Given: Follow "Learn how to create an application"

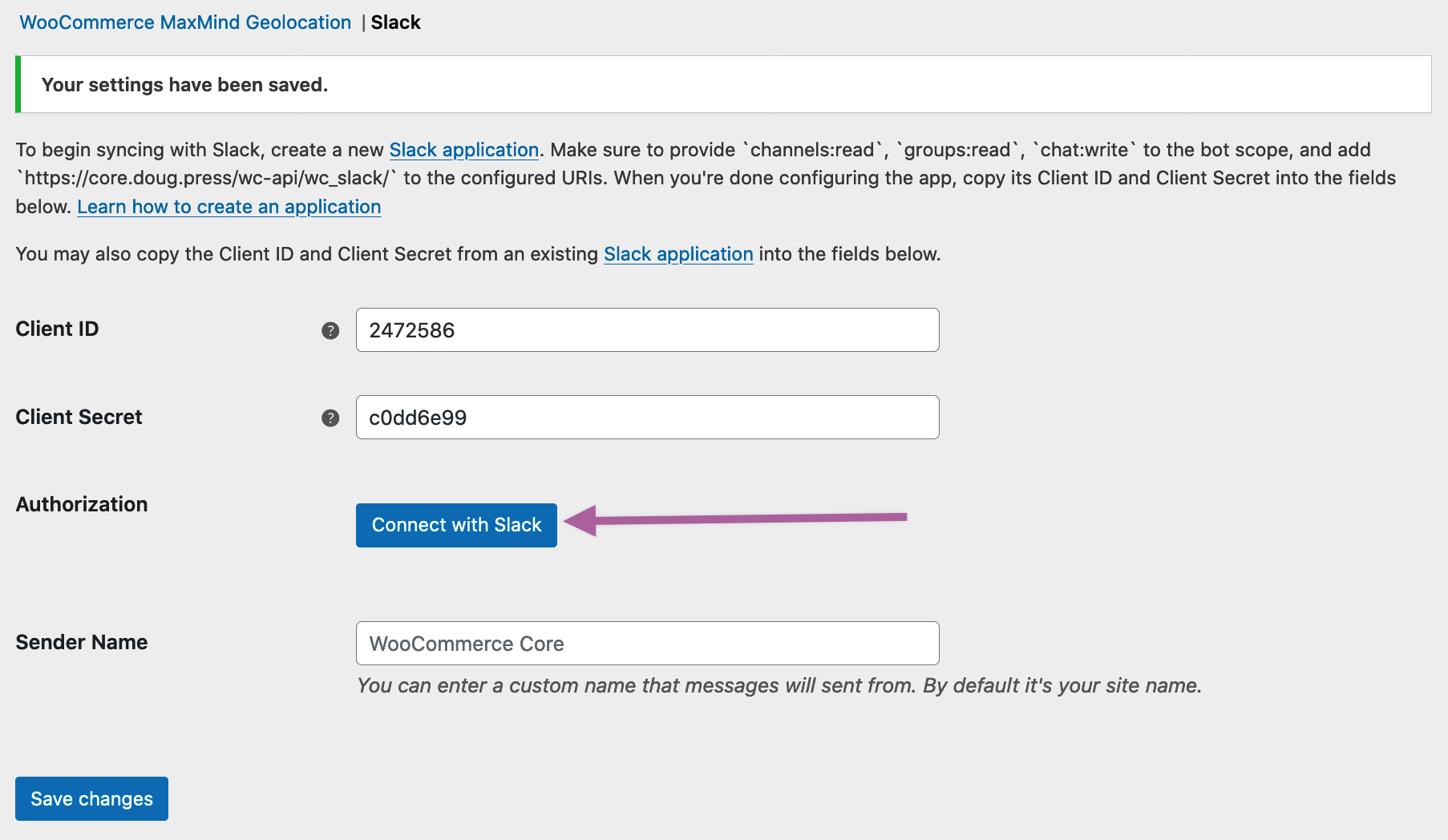Looking at the screenshot, I should point(229,207).
